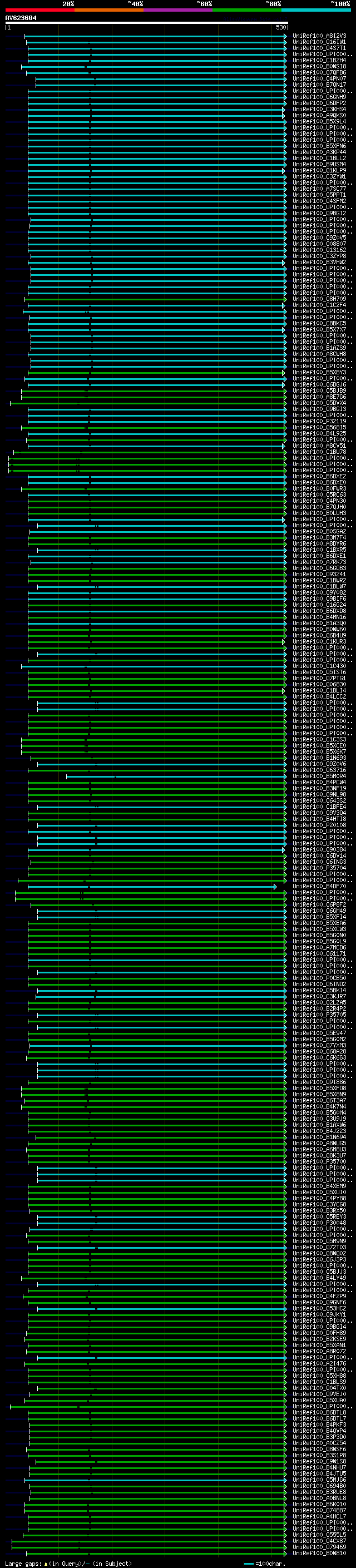Open the UniRef100_Q6DFP2 hit link

pyautogui.click(x=319, y=103)
